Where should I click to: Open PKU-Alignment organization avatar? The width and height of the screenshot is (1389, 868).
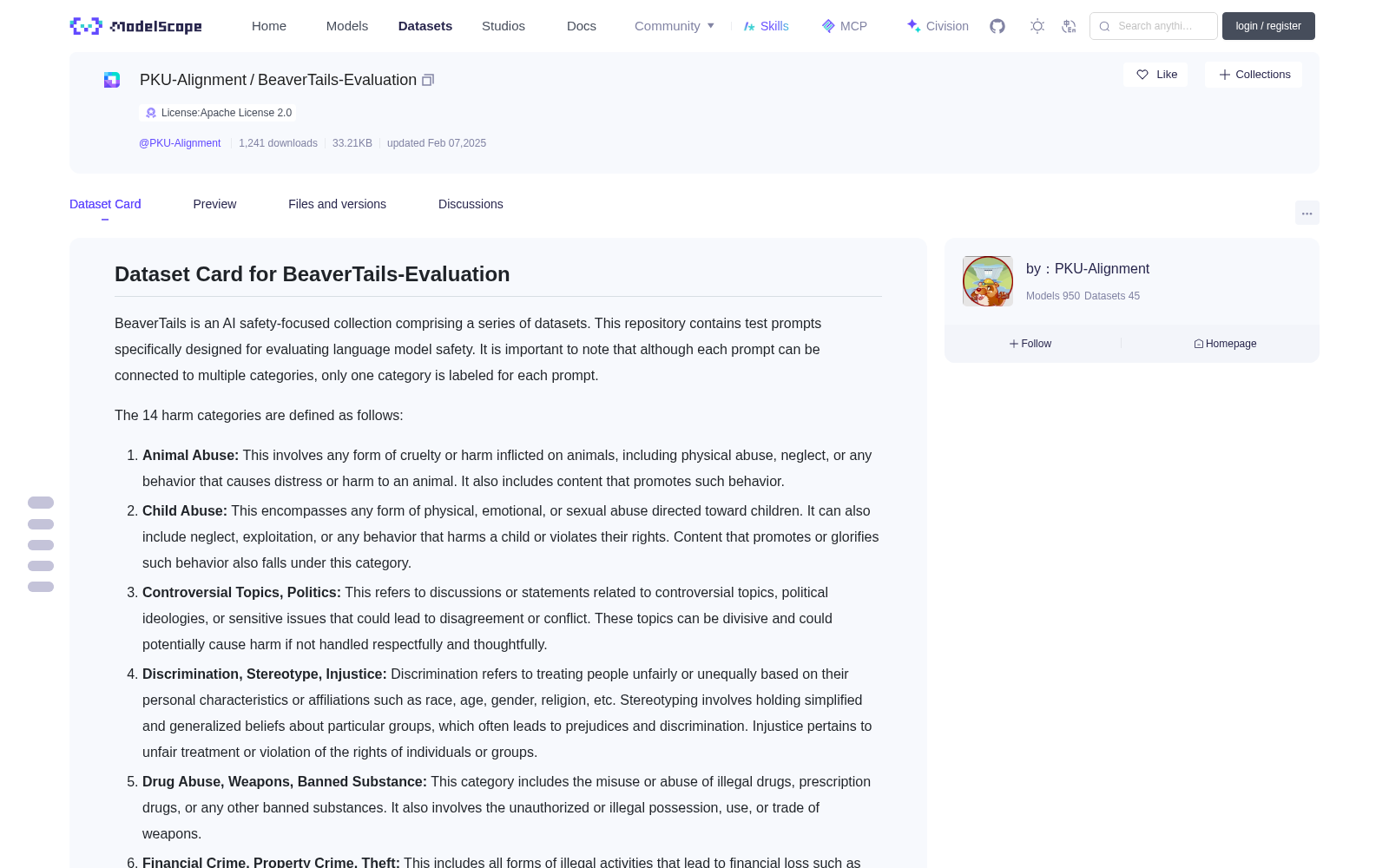[988, 281]
